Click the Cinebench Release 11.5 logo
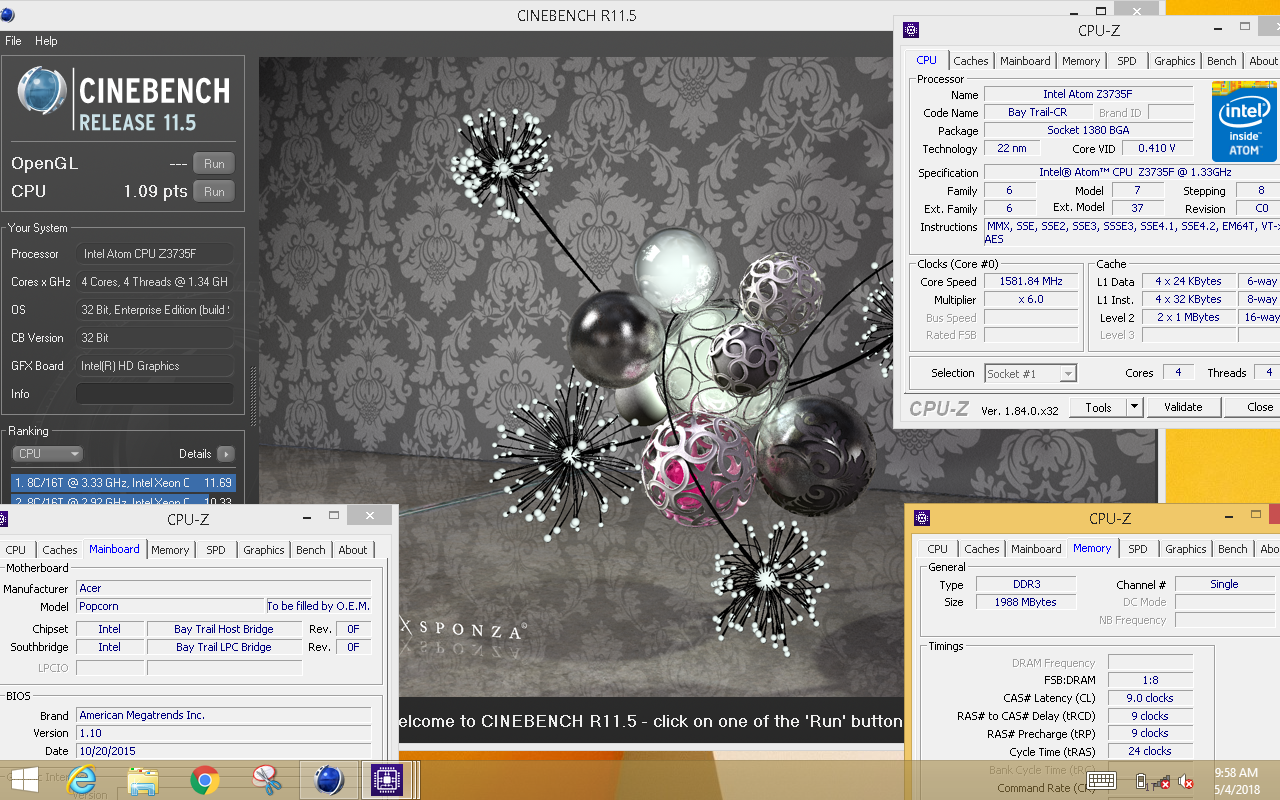The height and width of the screenshot is (800, 1280). (x=124, y=99)
